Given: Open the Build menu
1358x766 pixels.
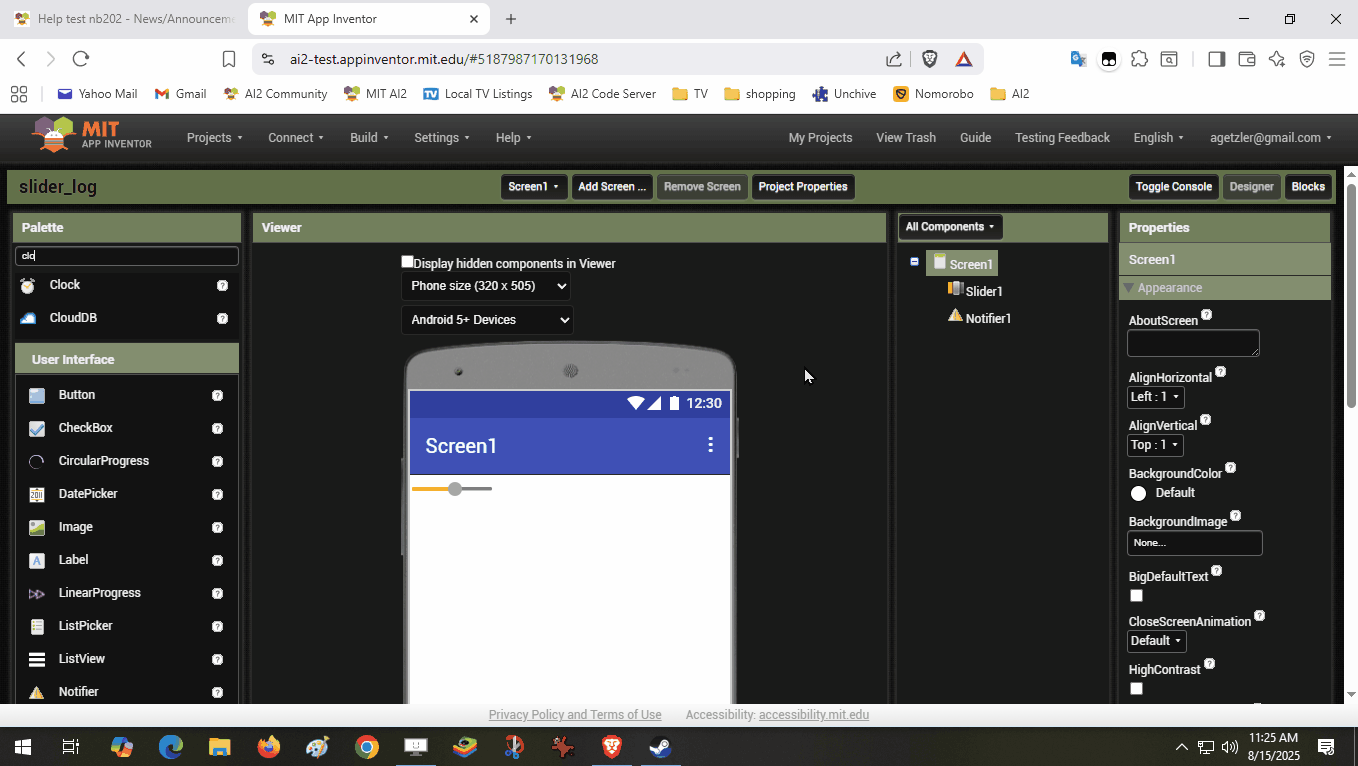Looking at the screenshot, I should click(x=368, y=138).
